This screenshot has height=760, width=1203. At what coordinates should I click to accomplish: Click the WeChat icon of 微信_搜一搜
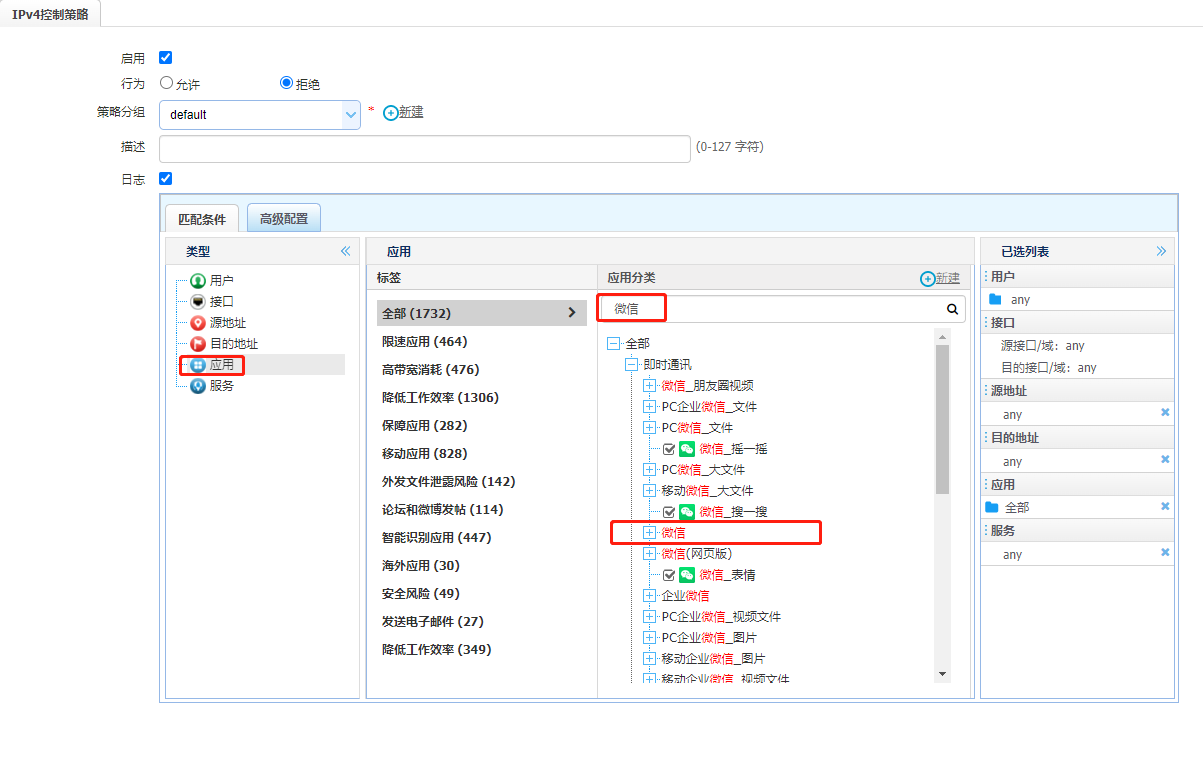coord(687,512)
